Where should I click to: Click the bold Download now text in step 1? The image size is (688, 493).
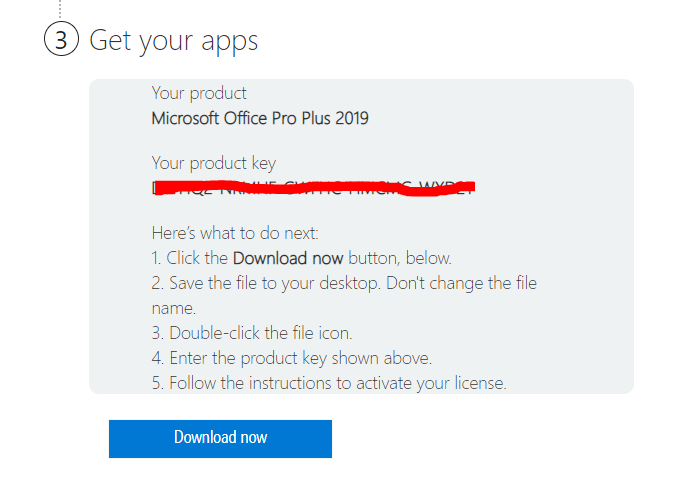[x=294, y=257]
